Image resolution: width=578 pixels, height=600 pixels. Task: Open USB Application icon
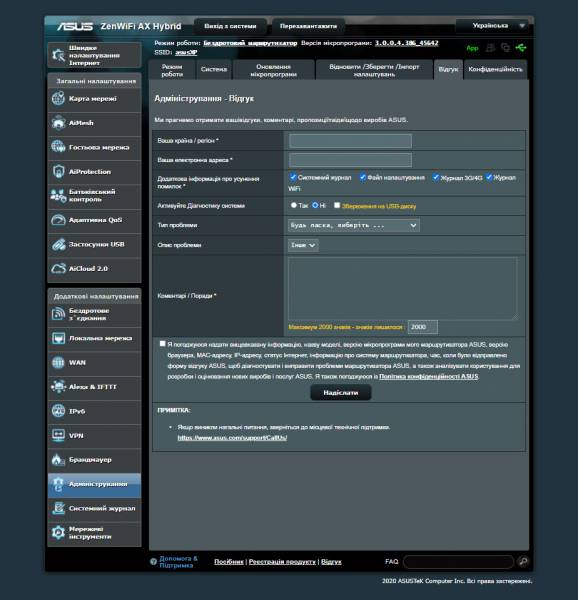[58, 245]
